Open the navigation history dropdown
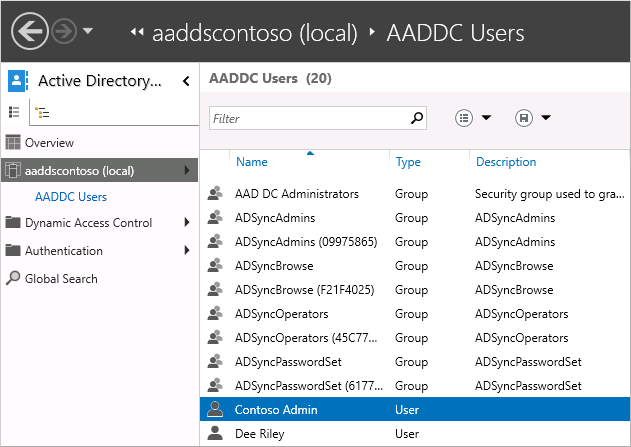631x447 pixels. [x=88, y=31]
